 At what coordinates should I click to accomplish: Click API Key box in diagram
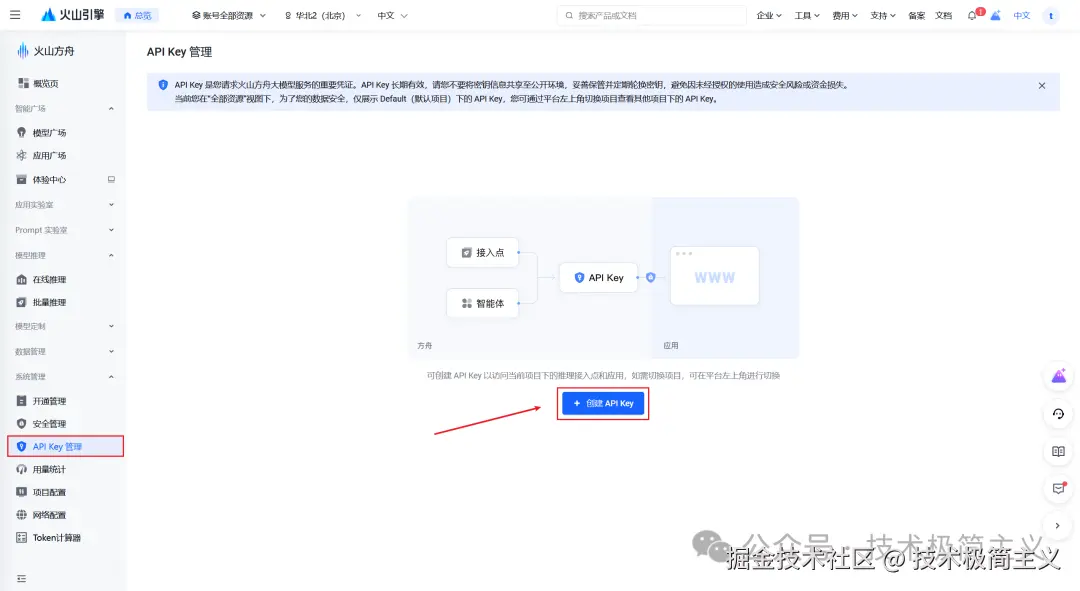tap(599, 278)
